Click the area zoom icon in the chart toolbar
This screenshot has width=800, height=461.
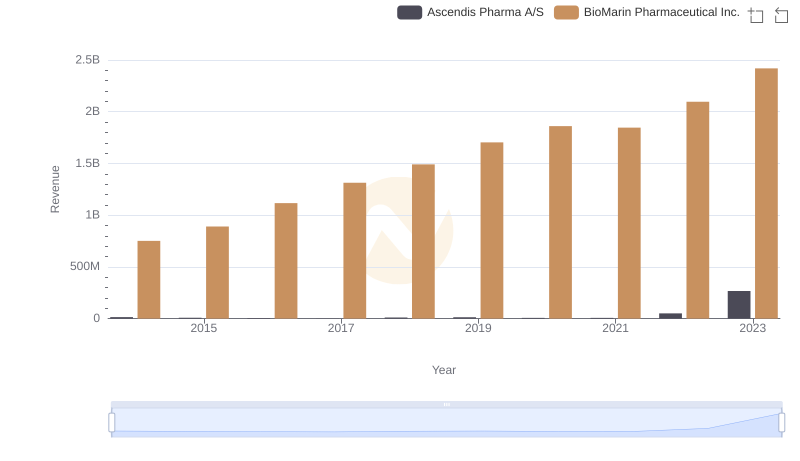(756, 15)
